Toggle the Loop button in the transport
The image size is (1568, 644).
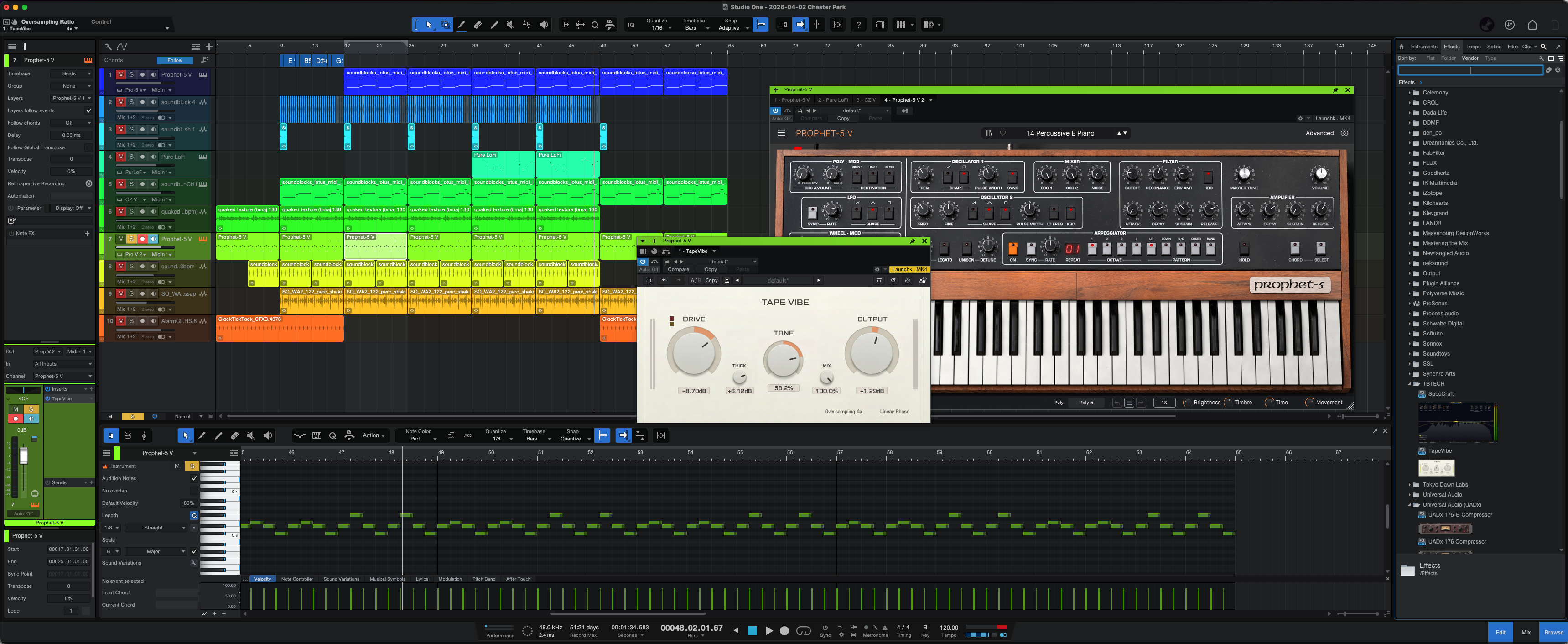coord(804,631)
